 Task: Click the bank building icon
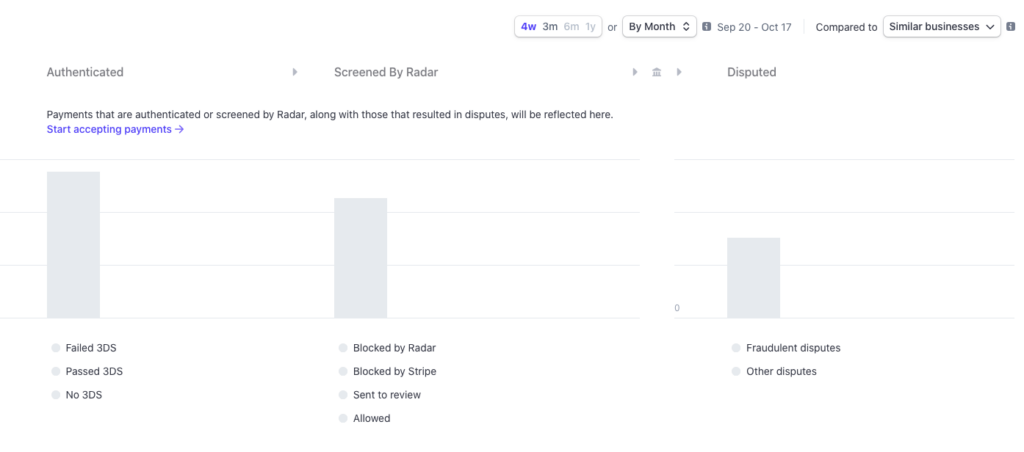(x=657, y=72)
